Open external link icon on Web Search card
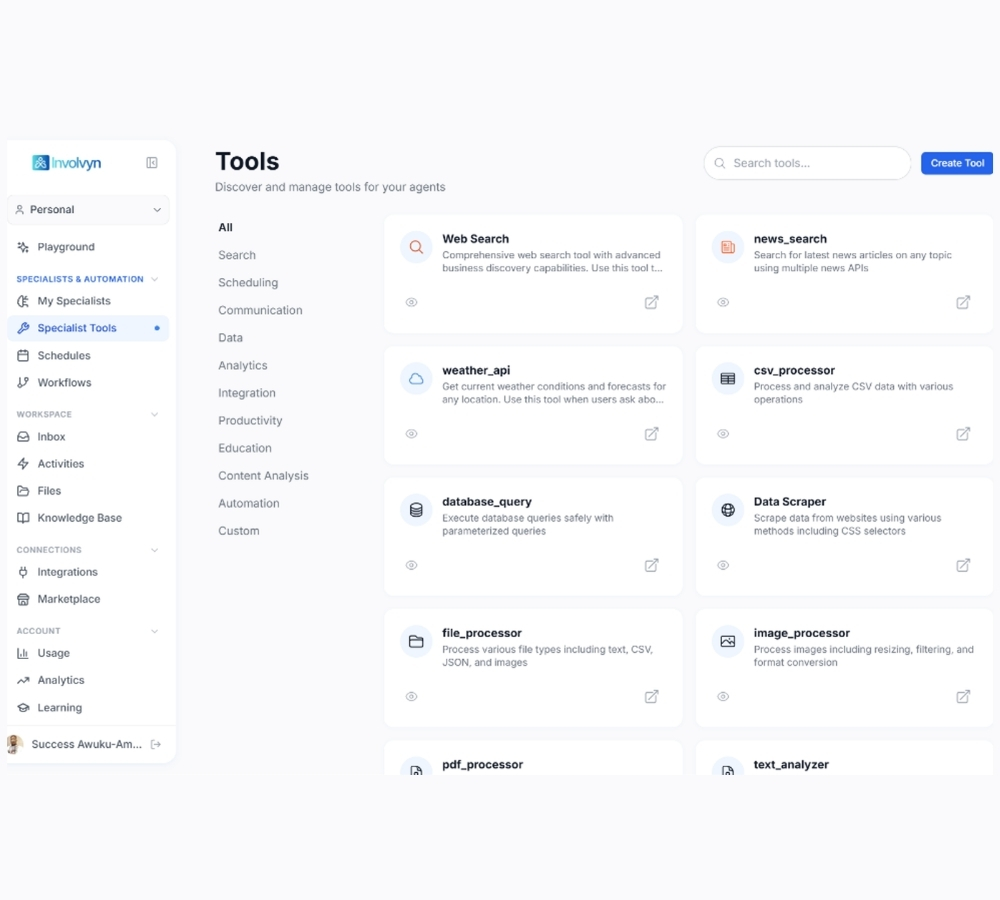Image resolution: width=1000 pixels, height=900 pixels. coord(651,302)
